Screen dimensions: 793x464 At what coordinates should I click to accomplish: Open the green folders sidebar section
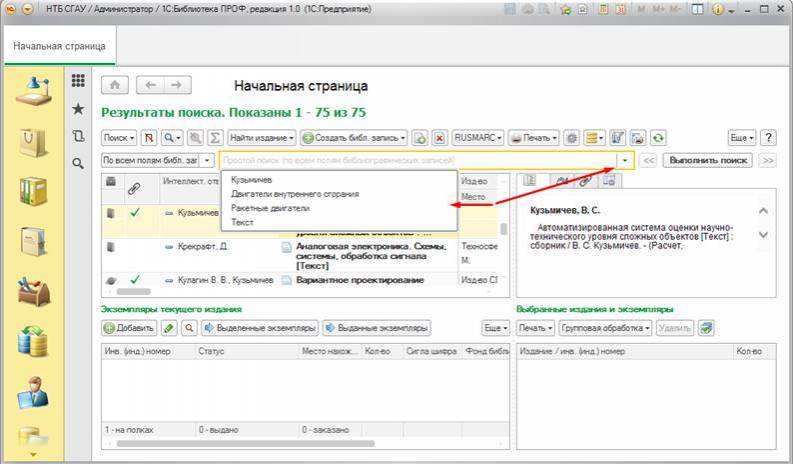pyautogui.click(x=33, y=190)
